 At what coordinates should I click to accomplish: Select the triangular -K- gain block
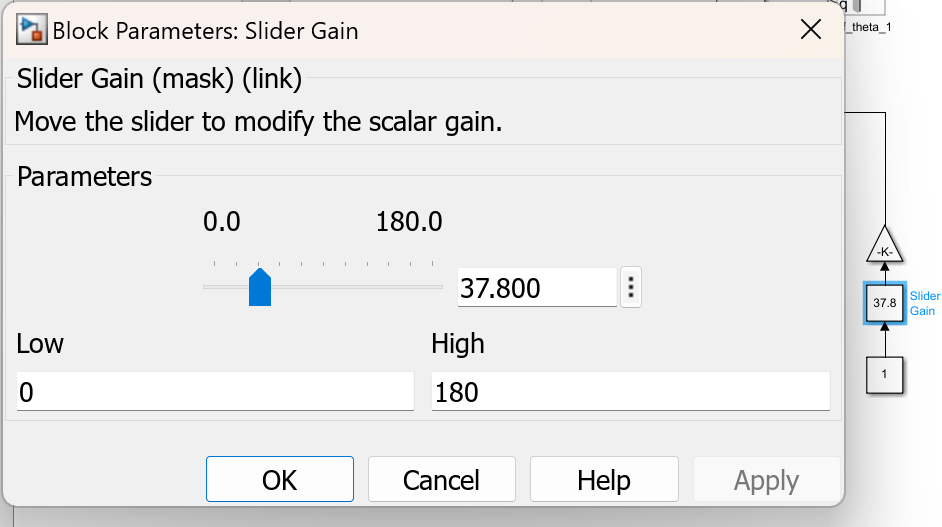point(885,248)
